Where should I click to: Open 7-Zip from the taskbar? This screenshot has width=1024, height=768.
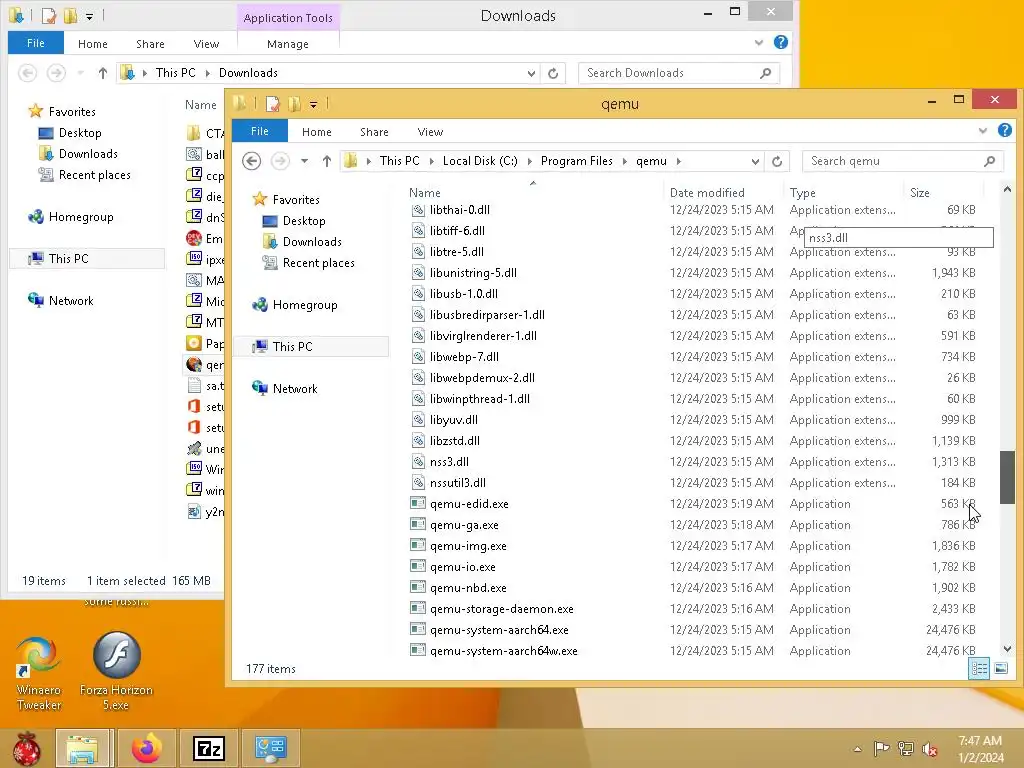[x=209, y=748]
